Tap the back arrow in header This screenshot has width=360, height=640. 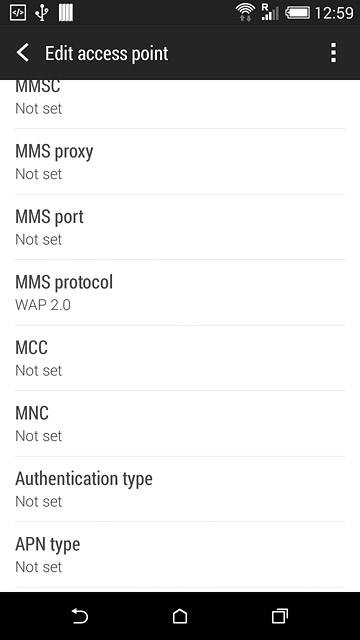[x=23, y=53]
